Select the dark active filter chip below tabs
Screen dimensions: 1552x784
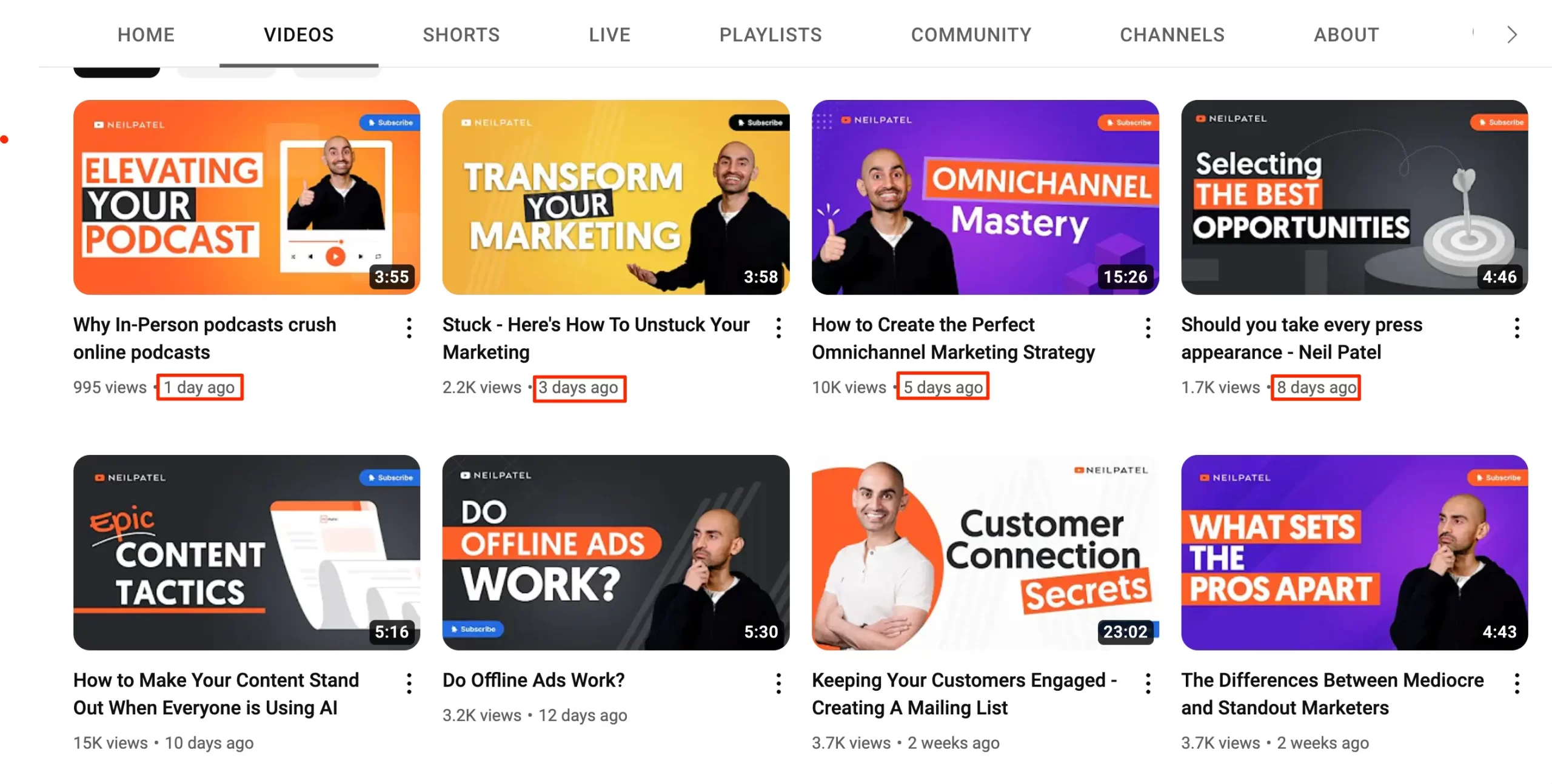116,72
